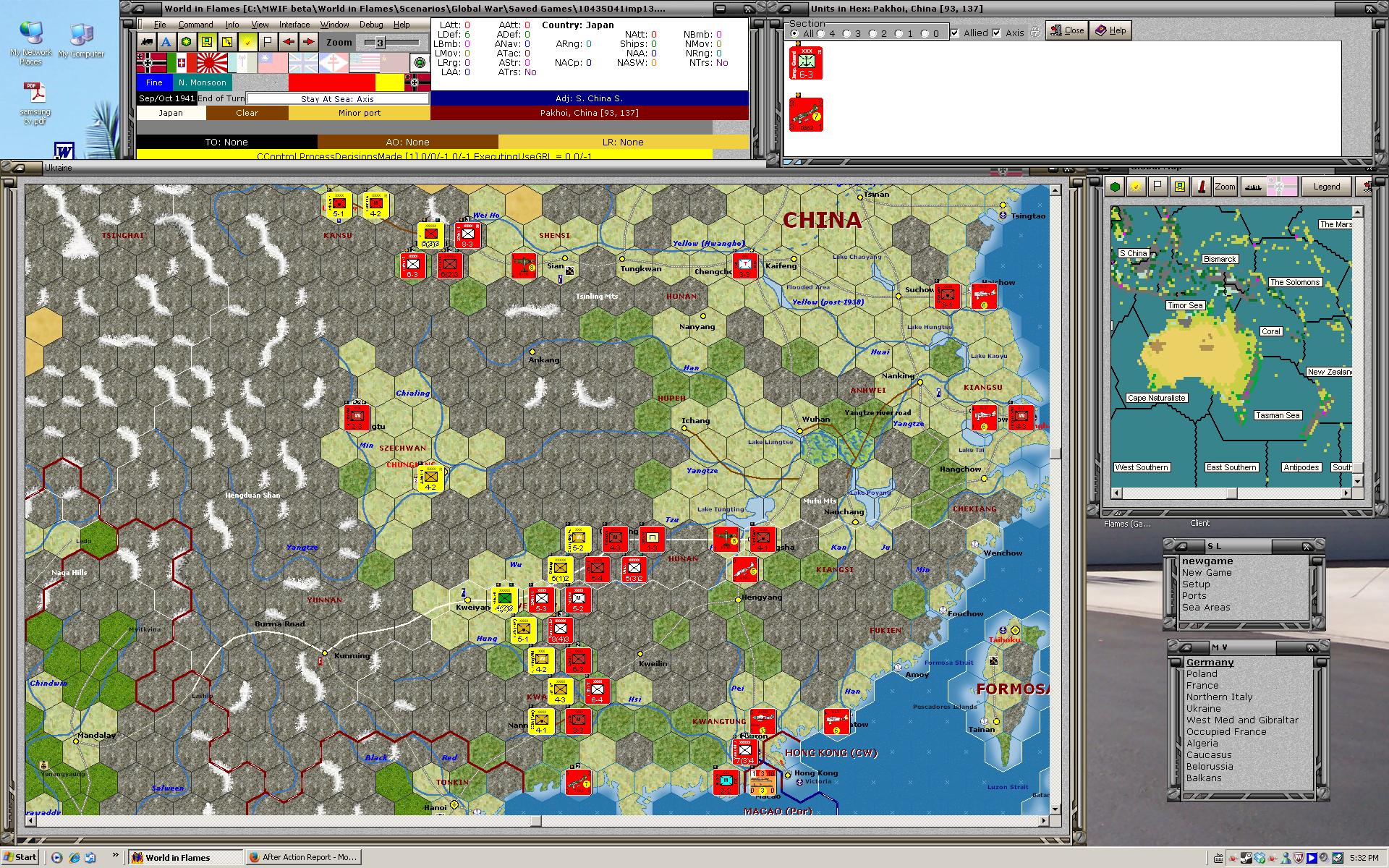The height and width of the screenshot is (868, 1389).
Task: Select section 4 radio button
Action: pos(821,33)
